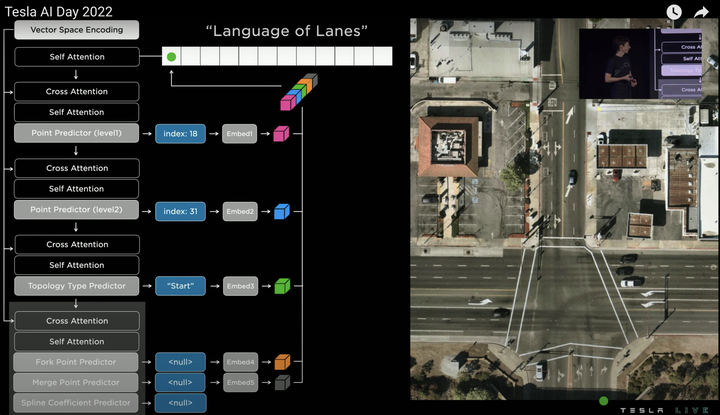Click the <null> box beside Spline Coefficient Predictor
The height and width of the screenshot is (415, 720).
(180, 403)
